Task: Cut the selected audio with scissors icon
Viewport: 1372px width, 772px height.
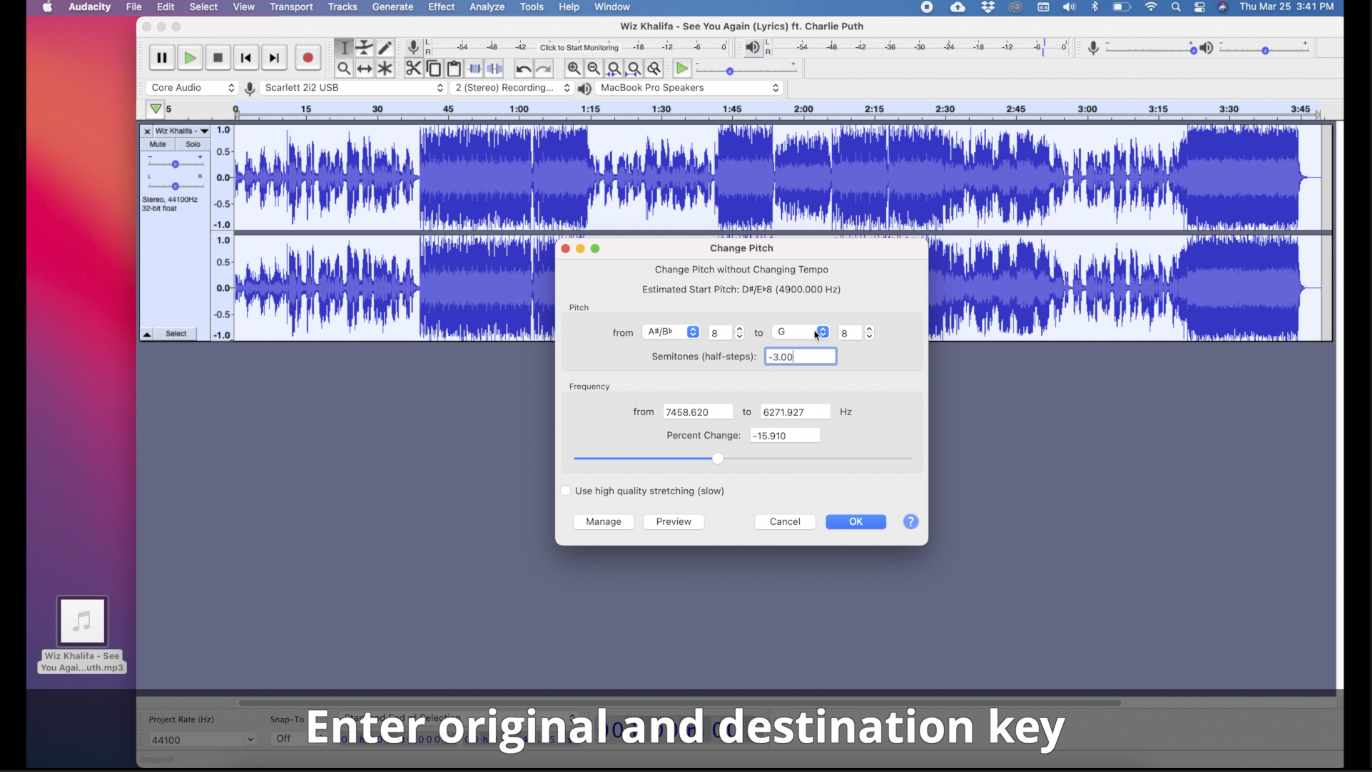Action: (413, 68)
